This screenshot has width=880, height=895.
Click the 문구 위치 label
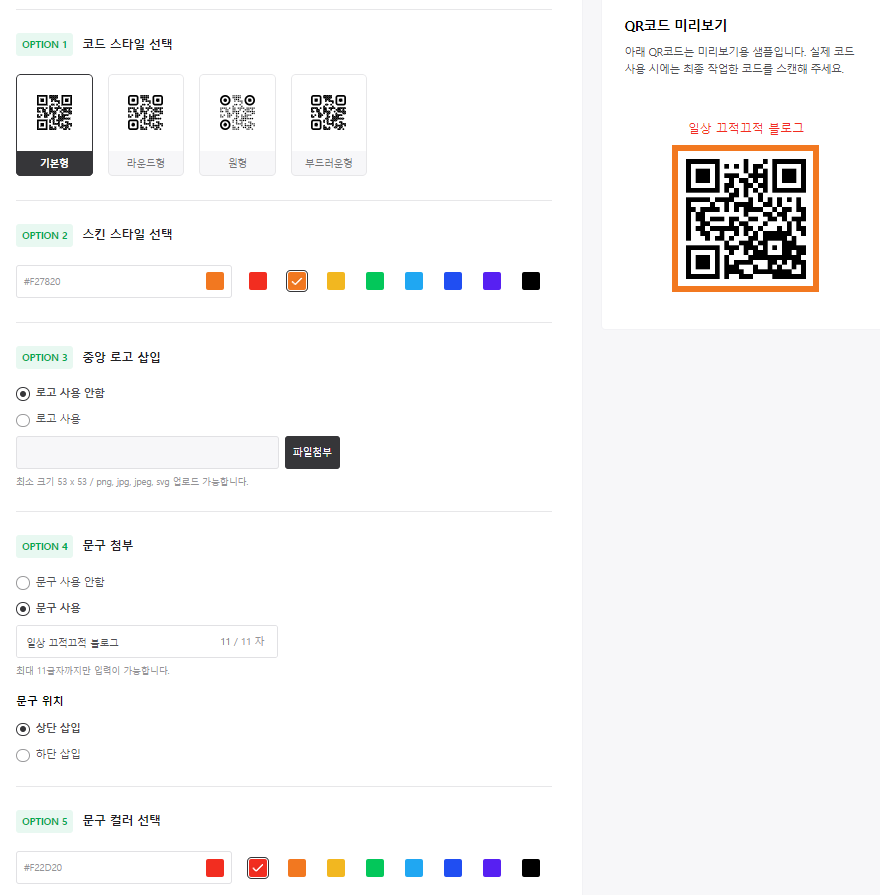pos(39,701)
